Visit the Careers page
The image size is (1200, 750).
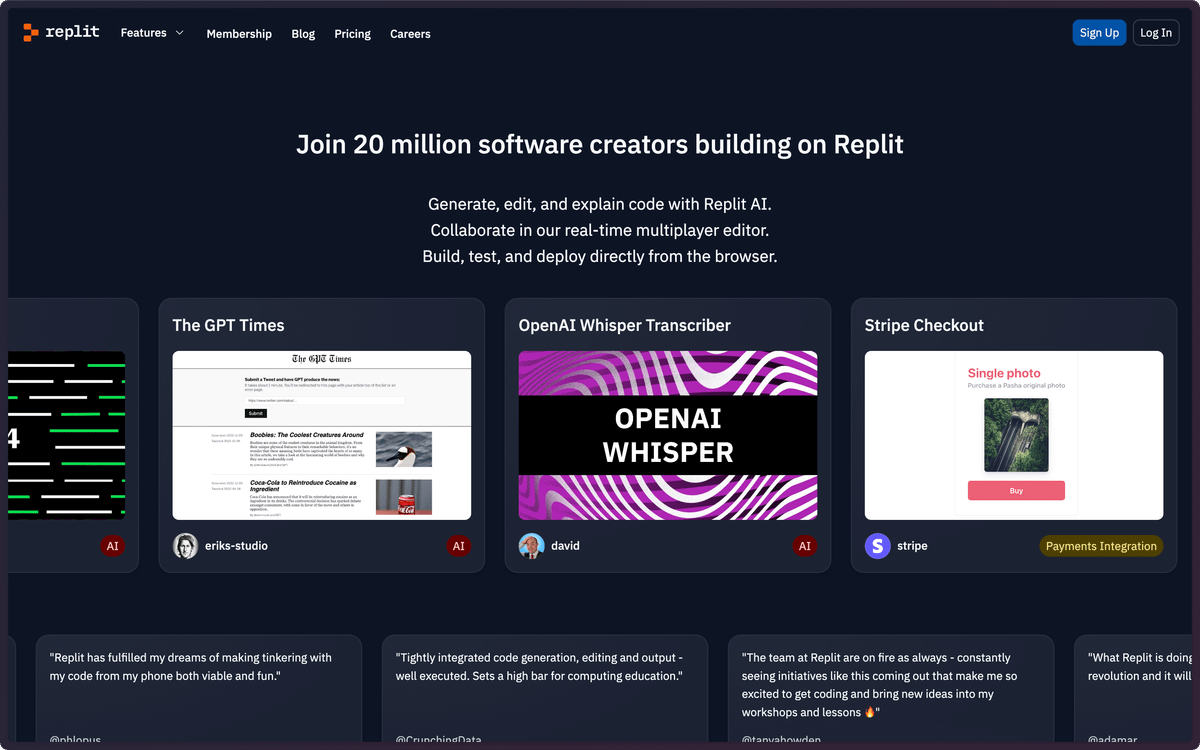pyautogui.click(x=410, y=34)
